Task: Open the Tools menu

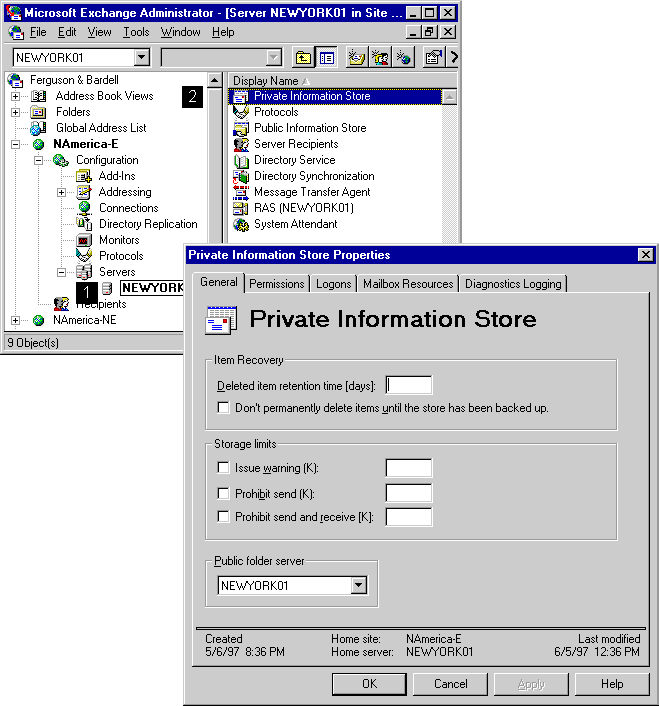Action: (136, 32)
